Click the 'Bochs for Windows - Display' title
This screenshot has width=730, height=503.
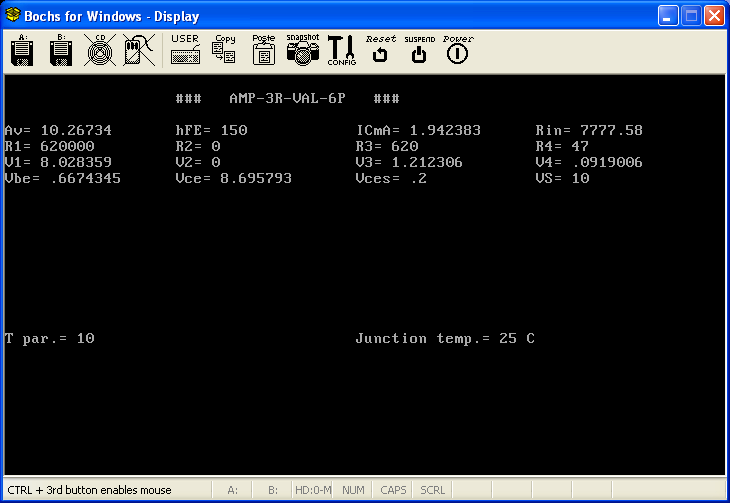point(112,16)
